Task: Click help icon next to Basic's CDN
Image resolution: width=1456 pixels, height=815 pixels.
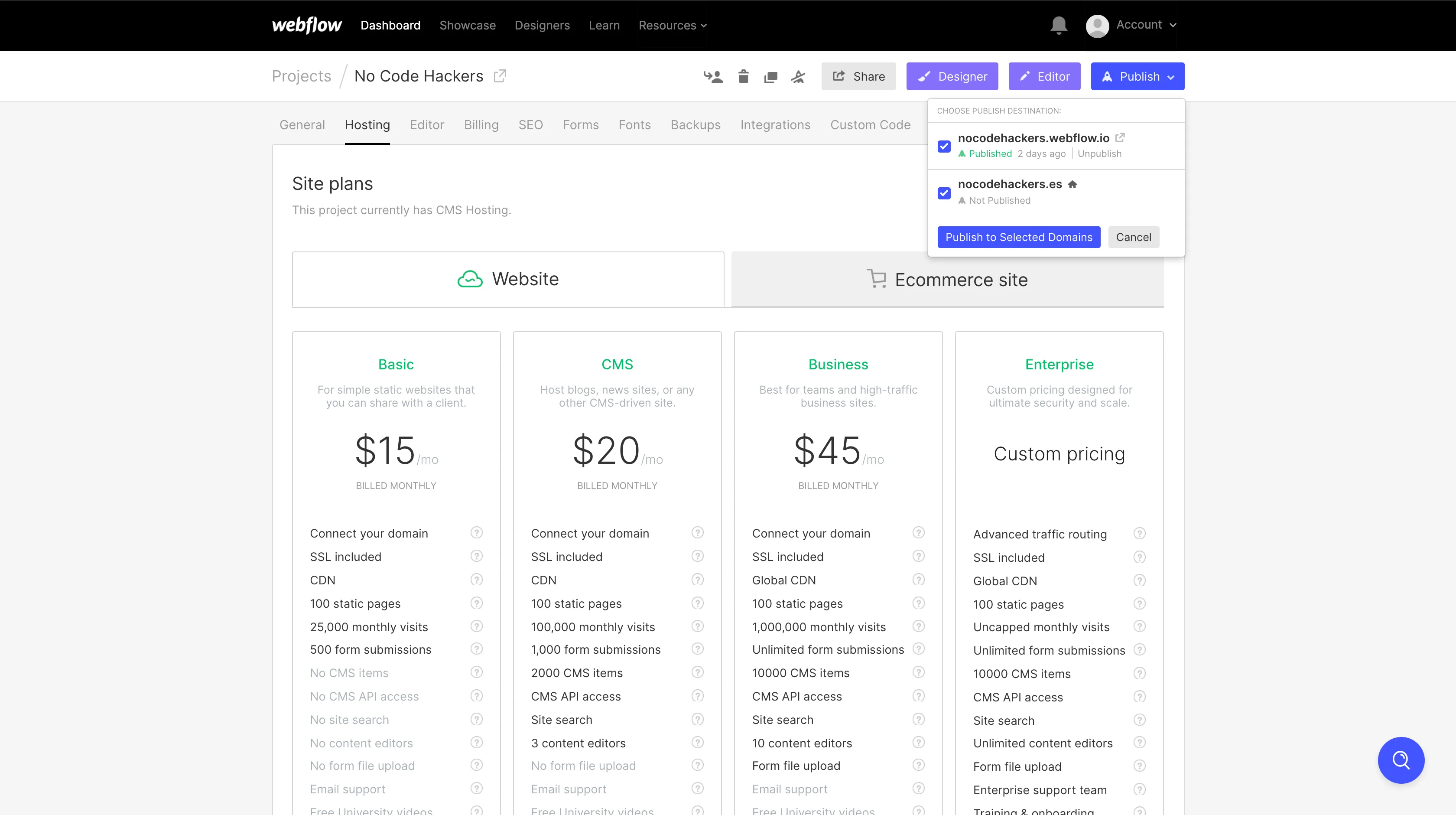Action: coord(477,580)
